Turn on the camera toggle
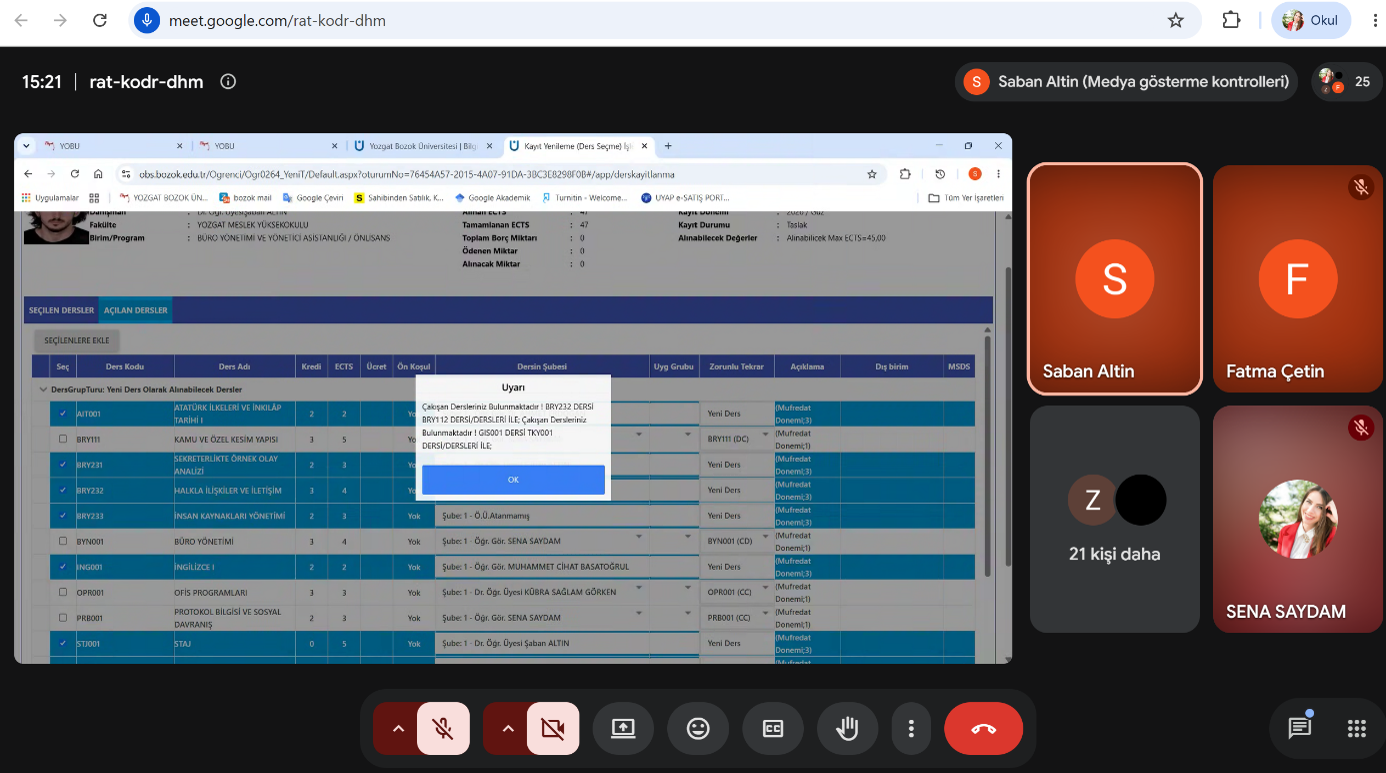Screen dimensions: 1386x773 [553, 728]
